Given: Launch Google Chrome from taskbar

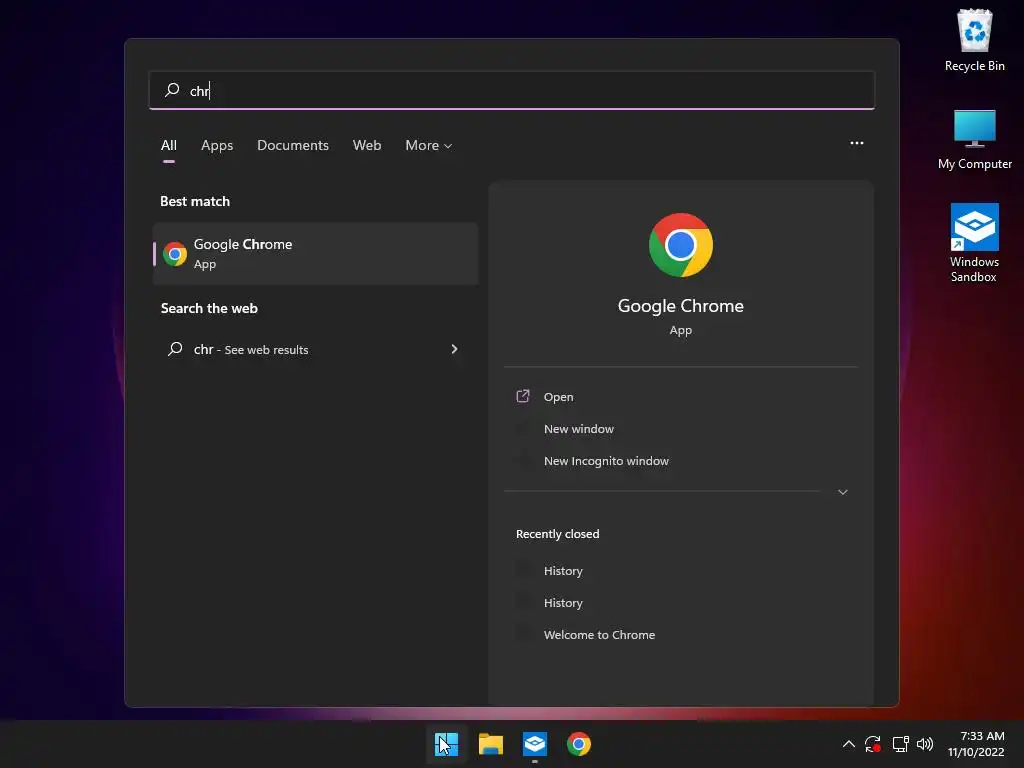Looking at the screenshot, I should point(579,744).
